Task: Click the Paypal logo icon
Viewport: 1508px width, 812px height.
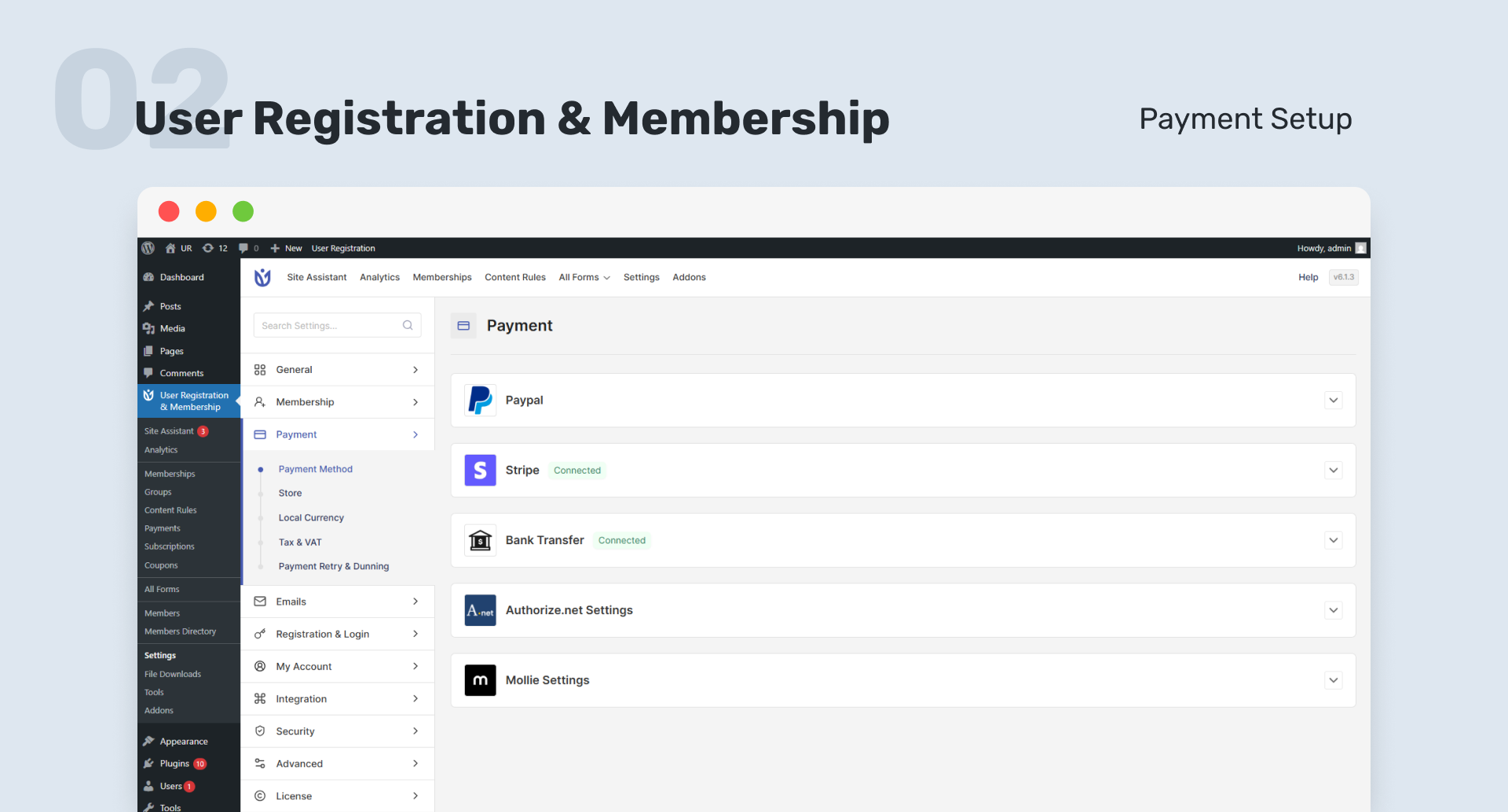Action: 480,401
